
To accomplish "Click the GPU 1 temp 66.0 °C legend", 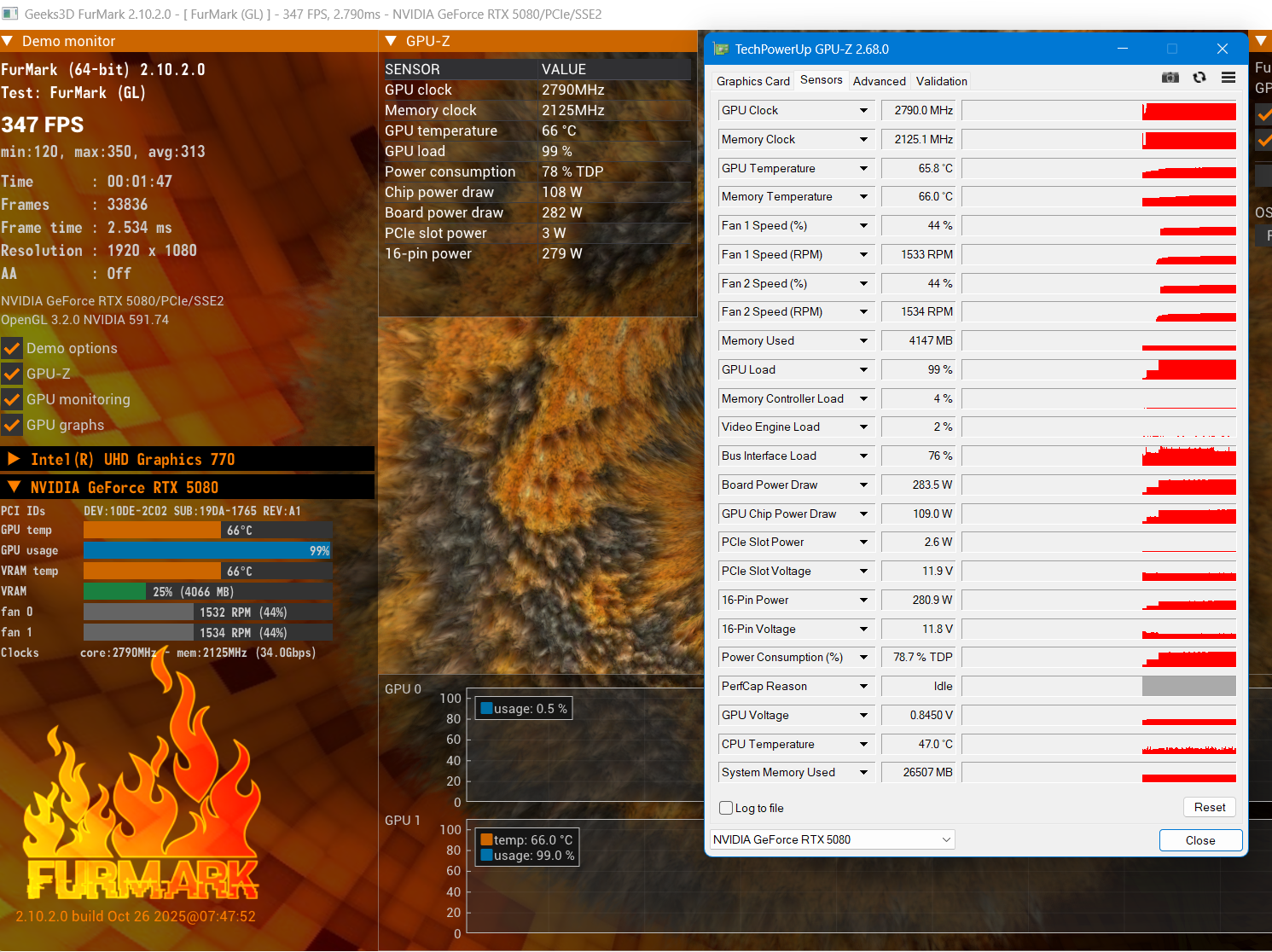I will (526, 840).
